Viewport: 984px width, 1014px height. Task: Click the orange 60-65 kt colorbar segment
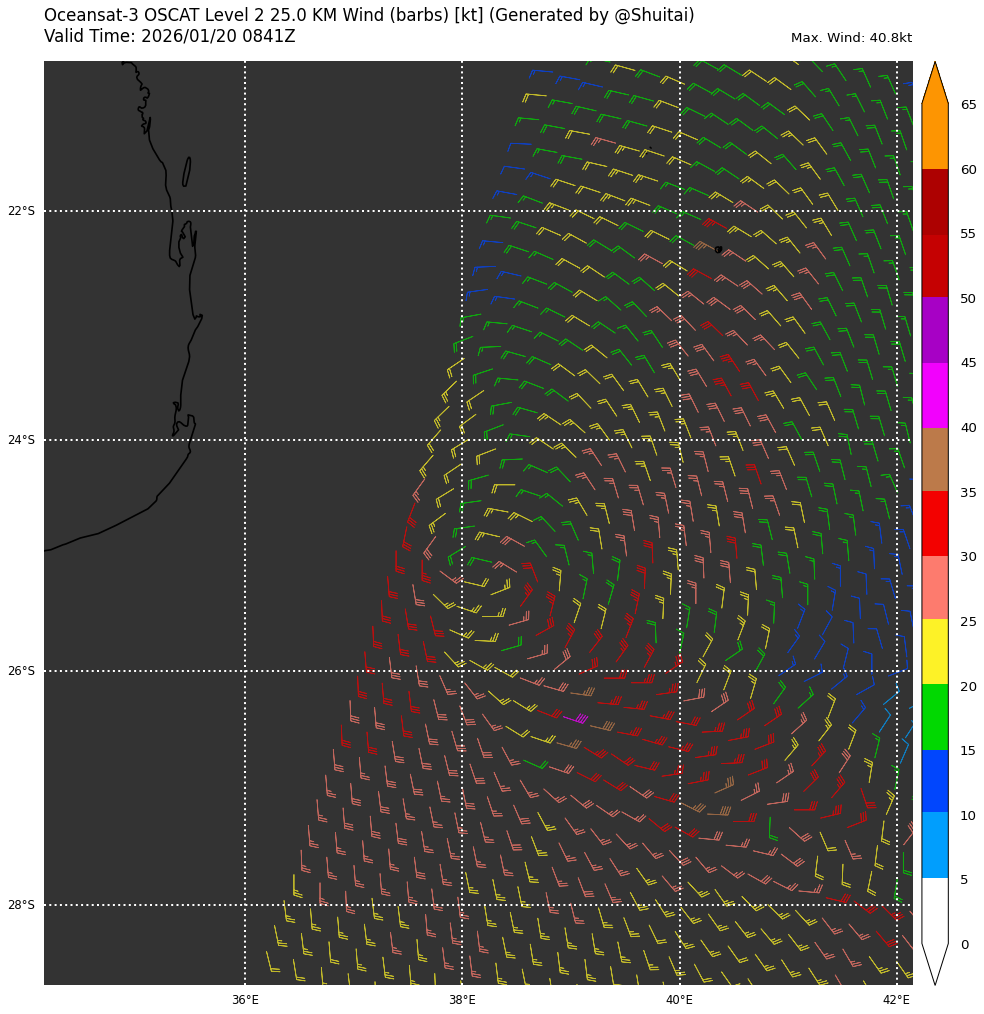(x=934, y=137)
